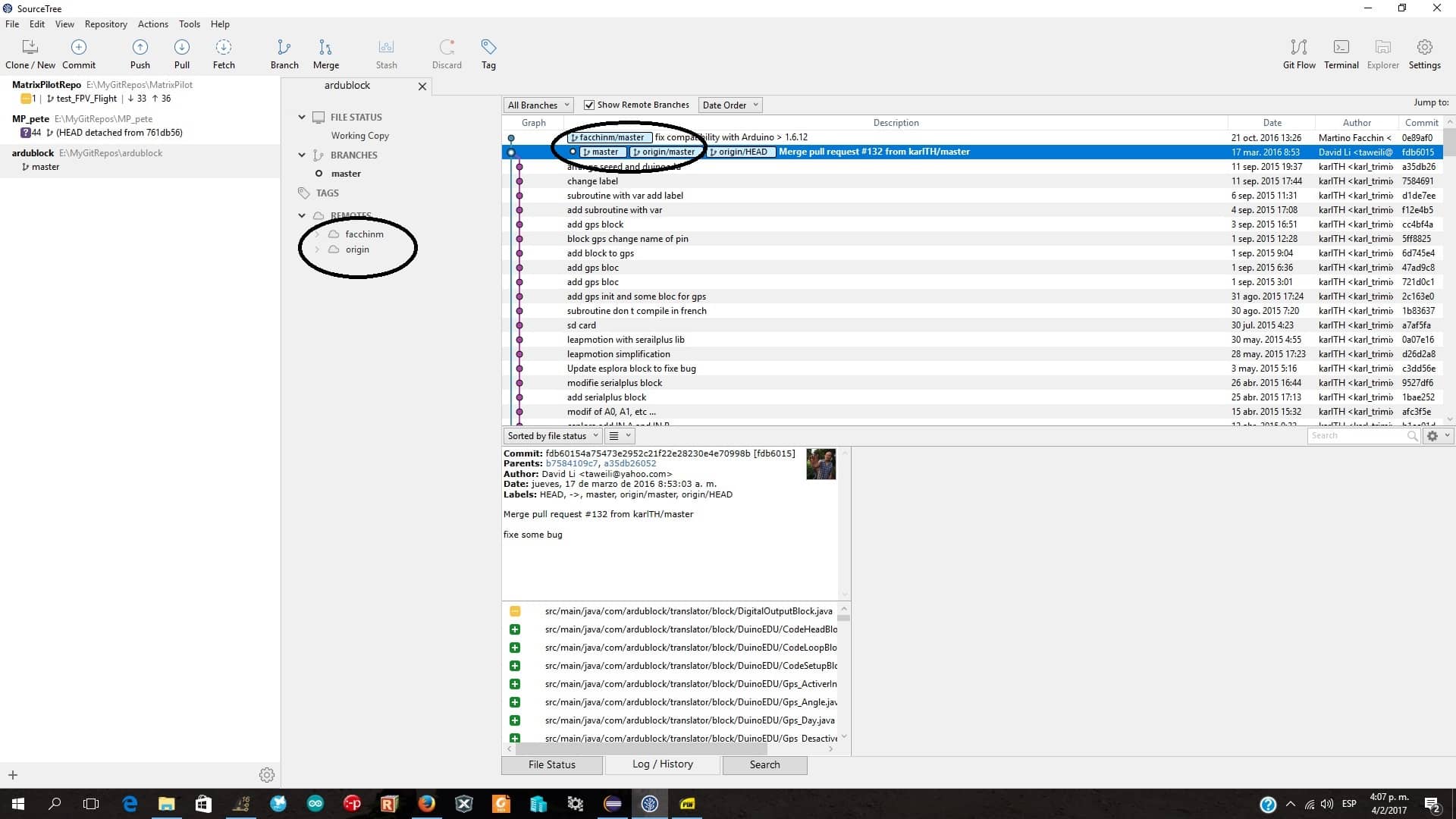Open the Help menu
Image resolution: width=1456 pixels, height=819 pixels.
pyautogui.click(x=220, y=24)
